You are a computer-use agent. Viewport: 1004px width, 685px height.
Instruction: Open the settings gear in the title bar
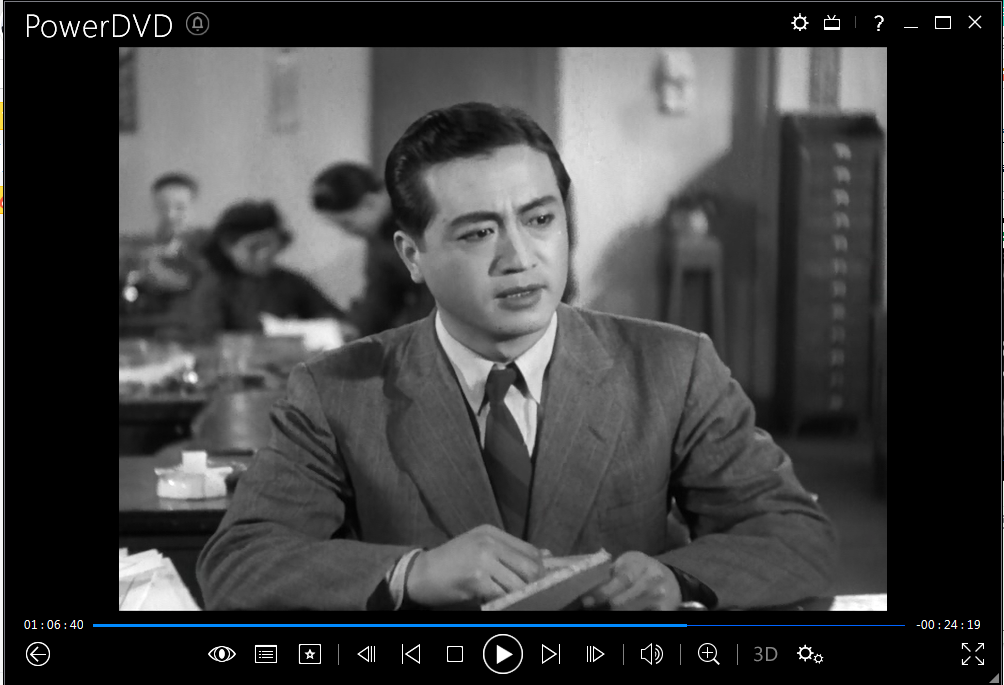[x=799, y=23]
